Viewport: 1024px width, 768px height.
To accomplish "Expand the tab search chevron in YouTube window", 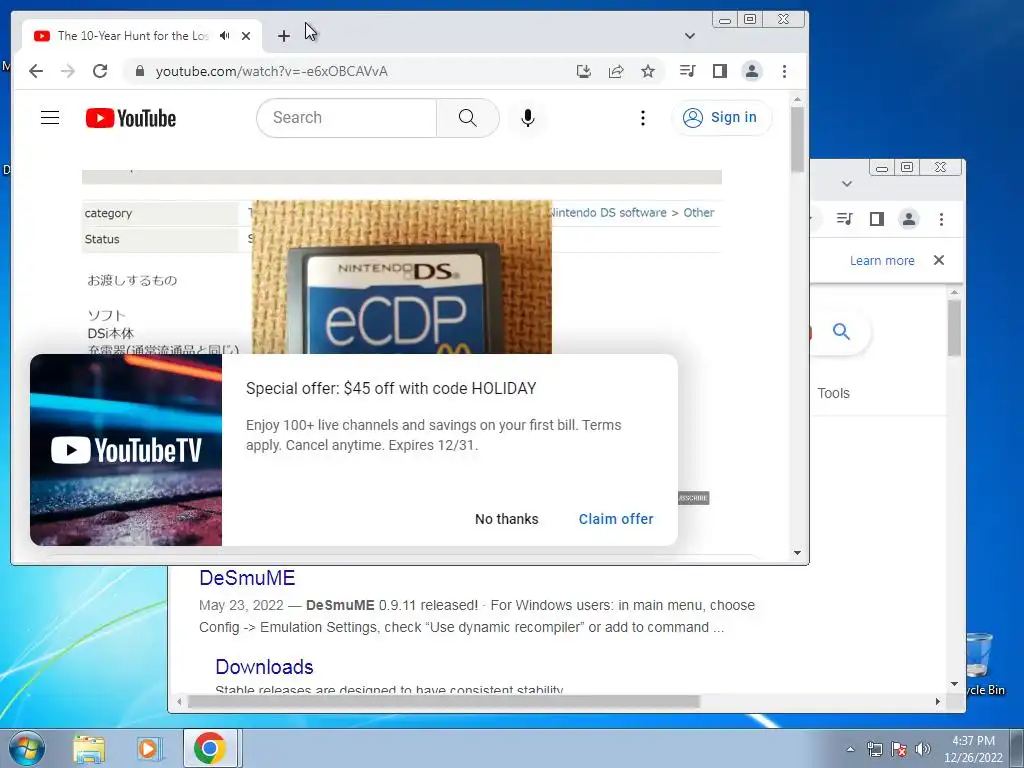I will point(690,36).
